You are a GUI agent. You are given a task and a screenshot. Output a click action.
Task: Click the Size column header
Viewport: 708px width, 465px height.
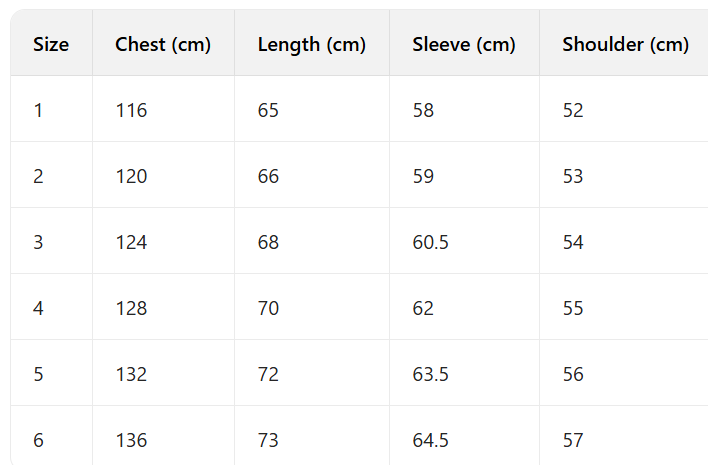point(51,44)
